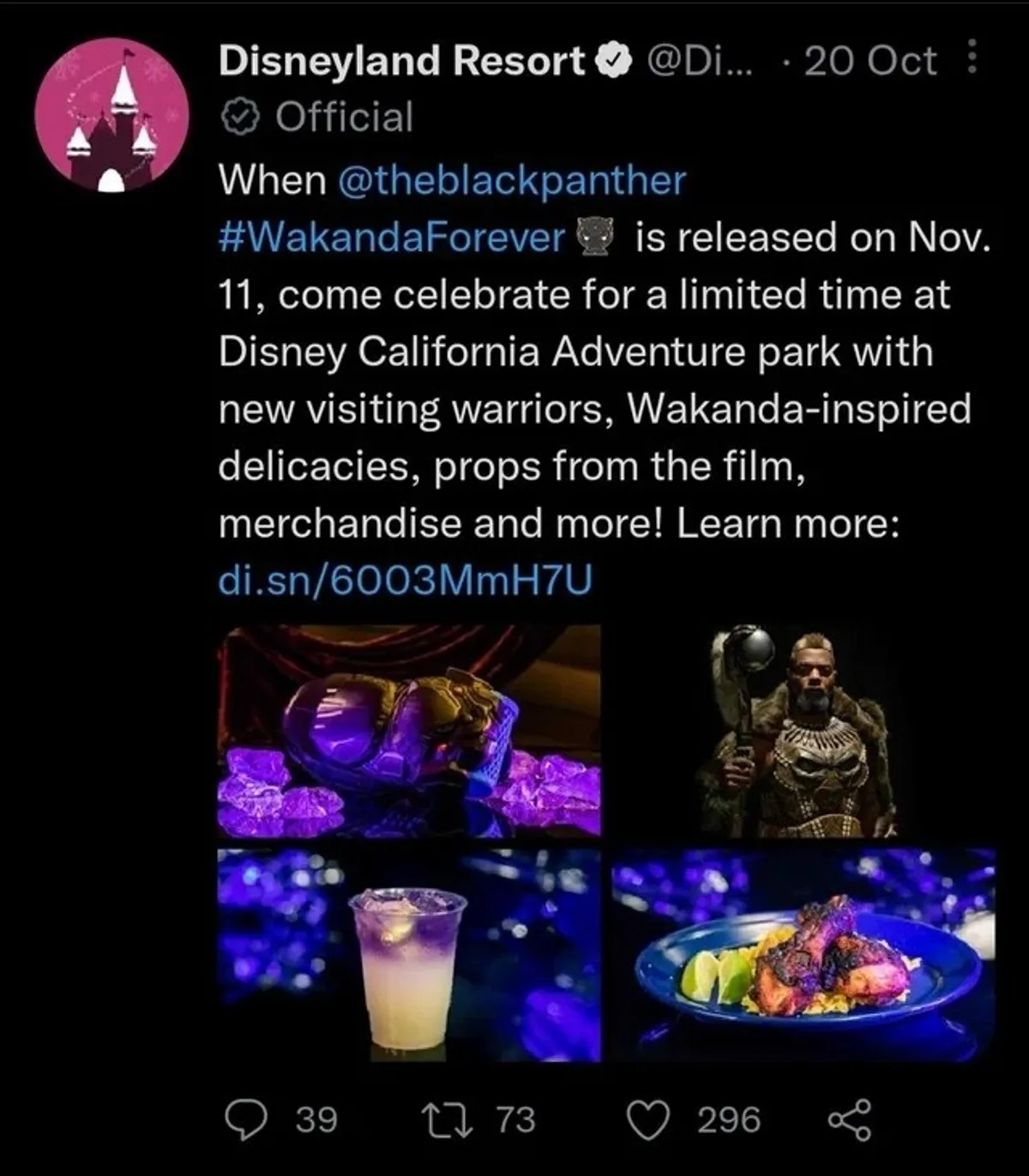The height and width of the screenshot is (1176, 1029).
Task: Open the @theblackpanther mention
Action: point(513,180)
